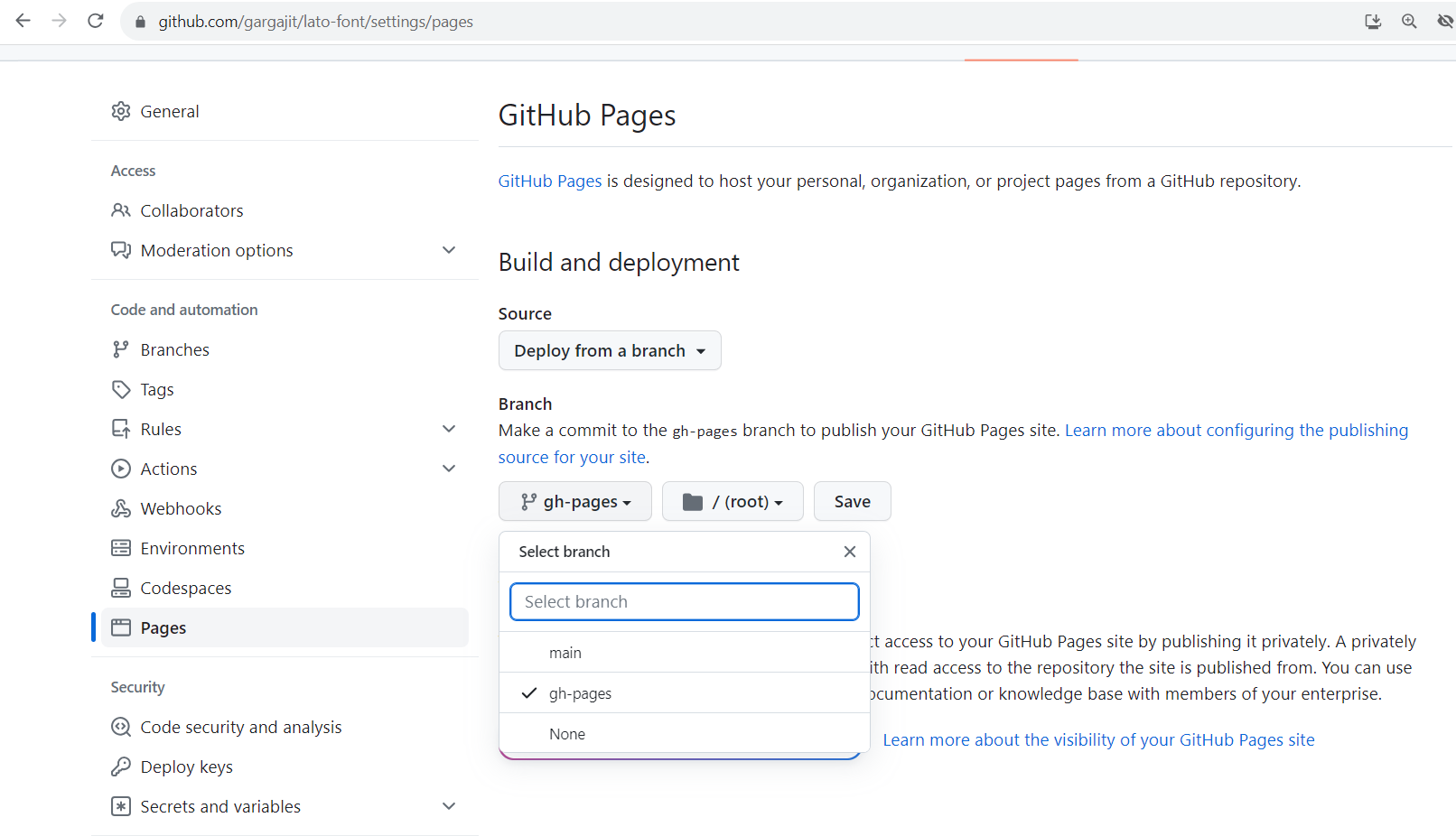This screenshot has width=1456, height=836.
Task: Click the Tags sidebar item label
Action: click(x=157, y=389)
